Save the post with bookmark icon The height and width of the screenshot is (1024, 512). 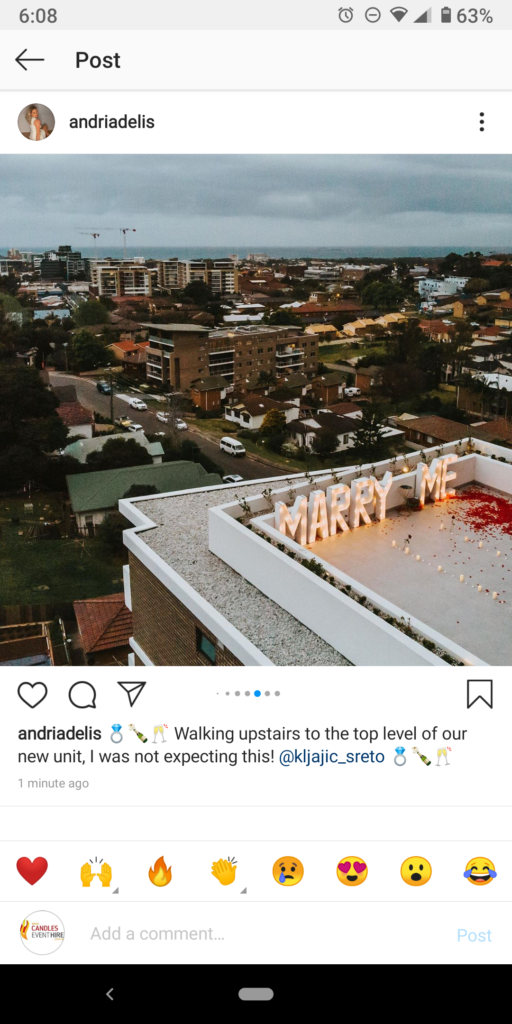click(x=479, y=694)
